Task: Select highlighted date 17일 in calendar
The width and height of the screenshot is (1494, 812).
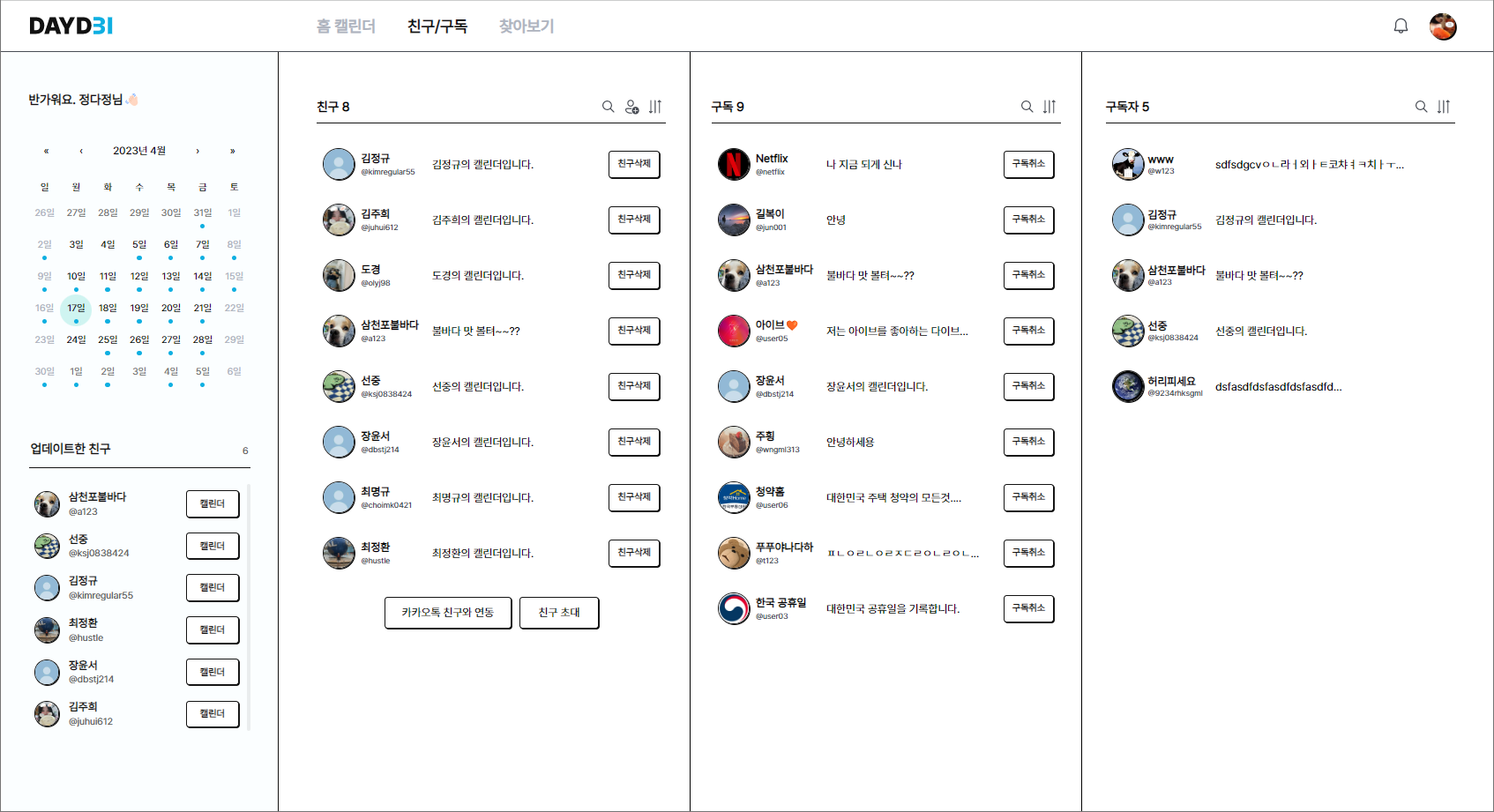Action: [76, 309]
